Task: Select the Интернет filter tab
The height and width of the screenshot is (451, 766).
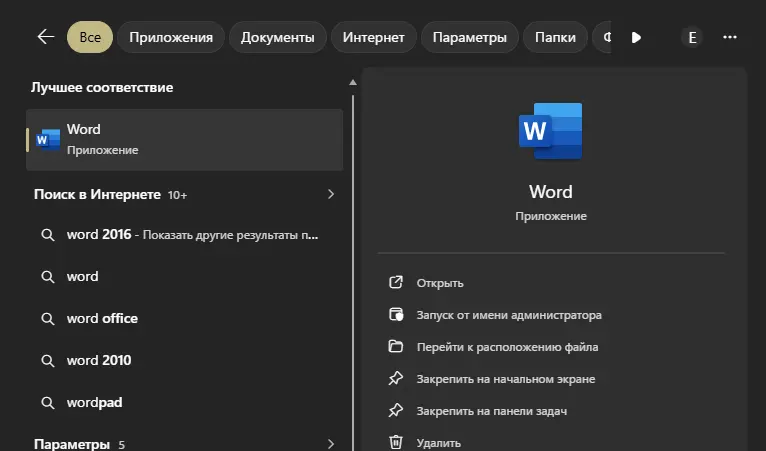Action: [x=373, y=37]
